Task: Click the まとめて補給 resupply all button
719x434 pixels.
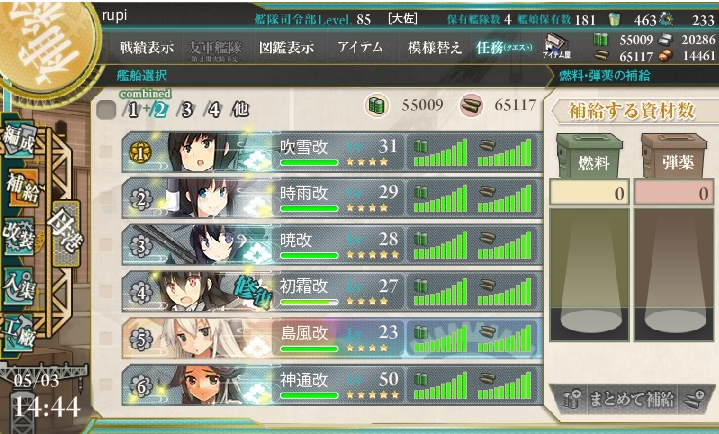Action: pos(631,399)
